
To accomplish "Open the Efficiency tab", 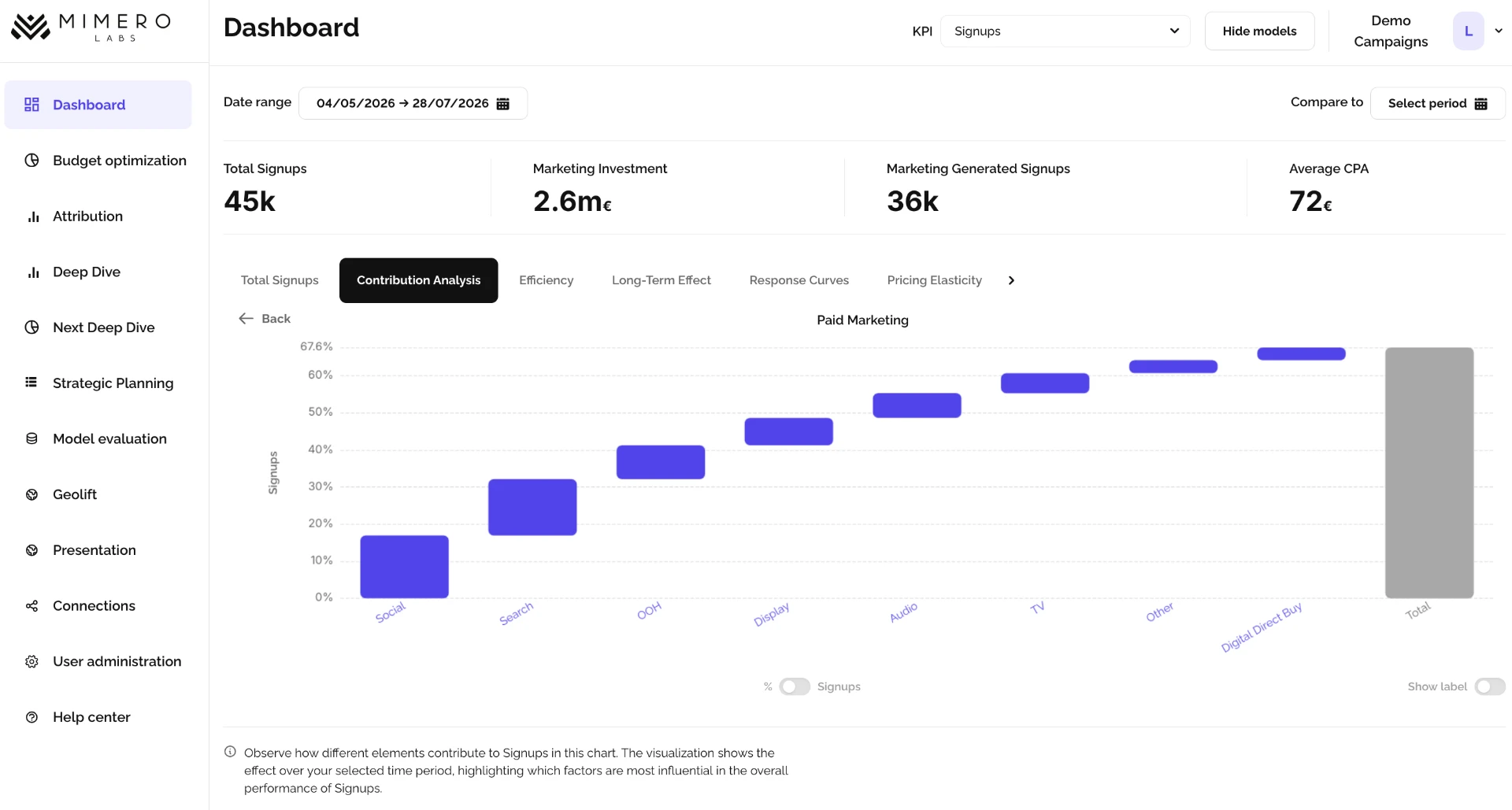I will click(x=546, y=280).
